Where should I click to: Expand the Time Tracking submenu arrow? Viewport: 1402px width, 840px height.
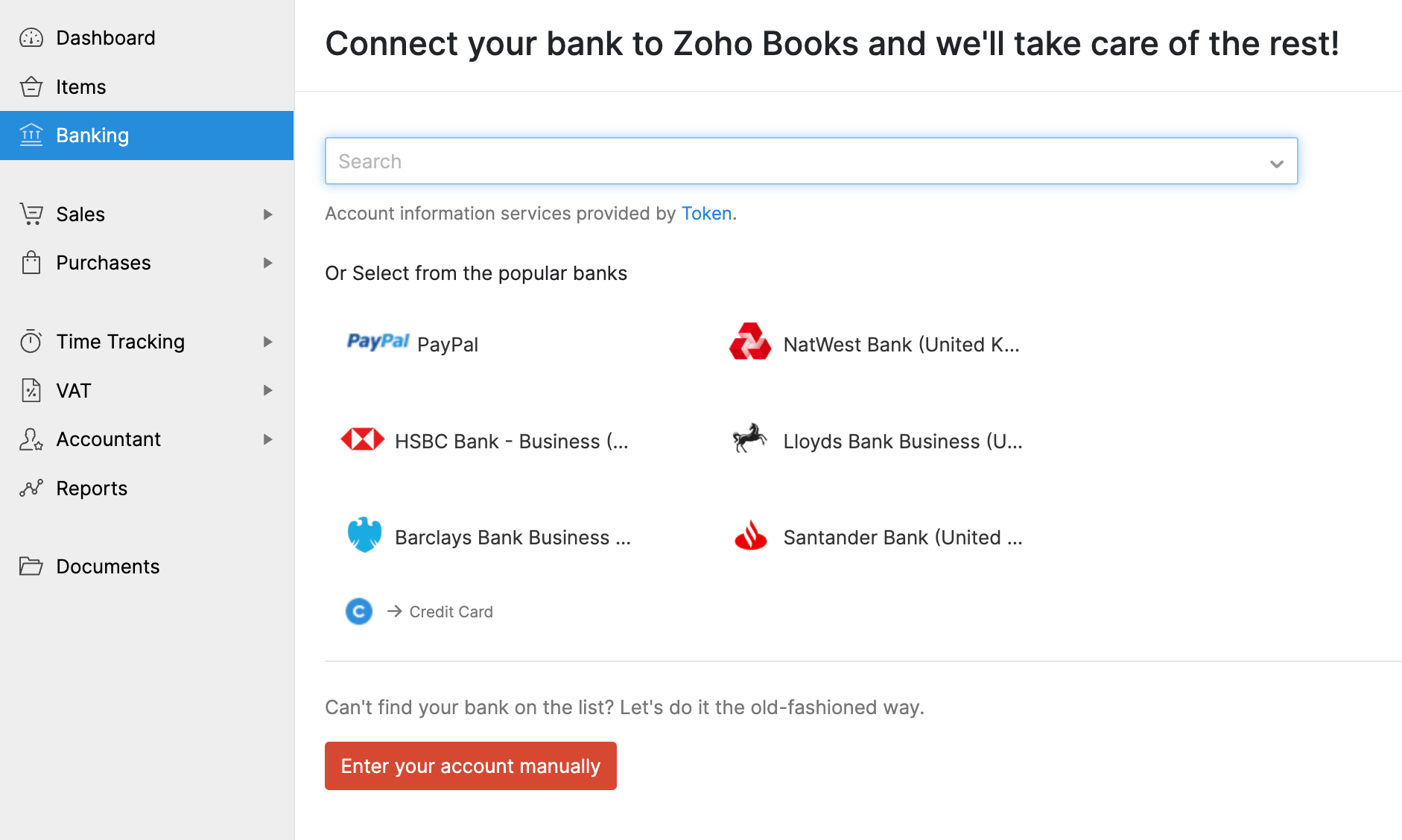point(267,342)
